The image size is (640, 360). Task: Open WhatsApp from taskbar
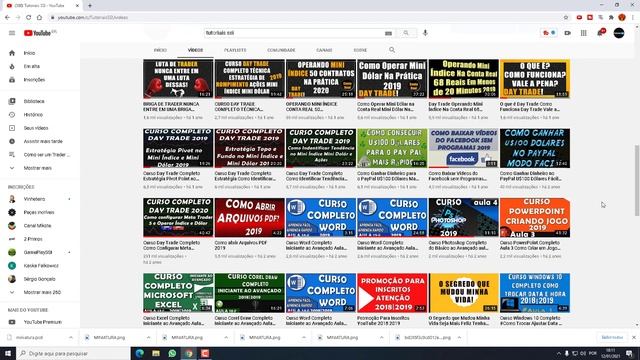click(x=172, y=353)
